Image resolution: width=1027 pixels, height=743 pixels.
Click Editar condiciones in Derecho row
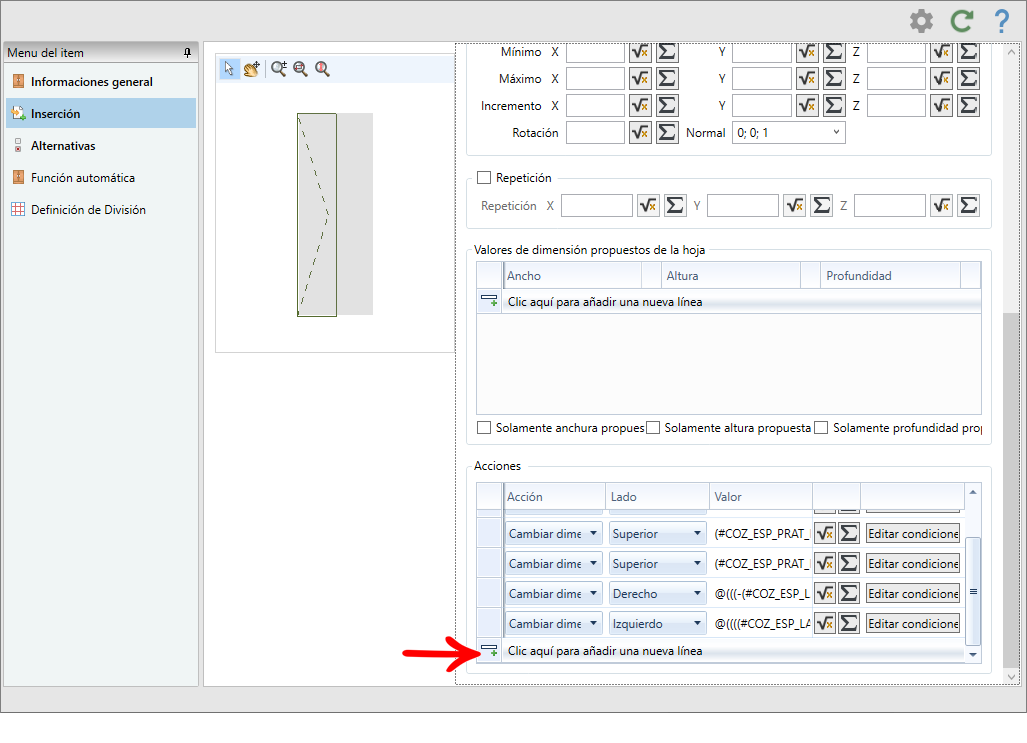coord(913,594)
